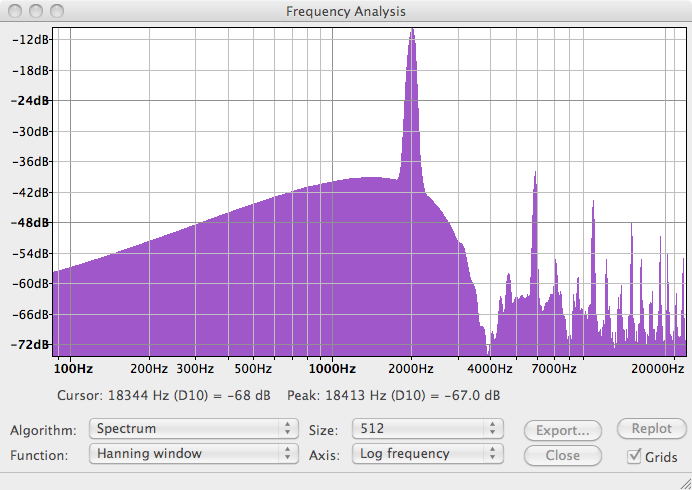The width and height of the screenshot is (692, 490).
Task: Click the yellow minimize window button
Action: pos(36,11)
